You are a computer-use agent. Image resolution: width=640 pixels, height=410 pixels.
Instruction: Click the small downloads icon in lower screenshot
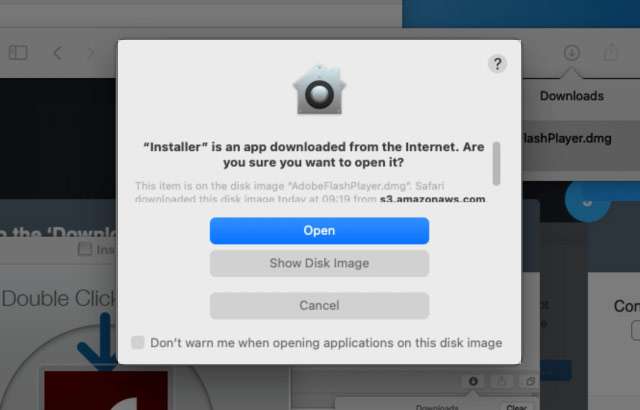pos(473,381)
